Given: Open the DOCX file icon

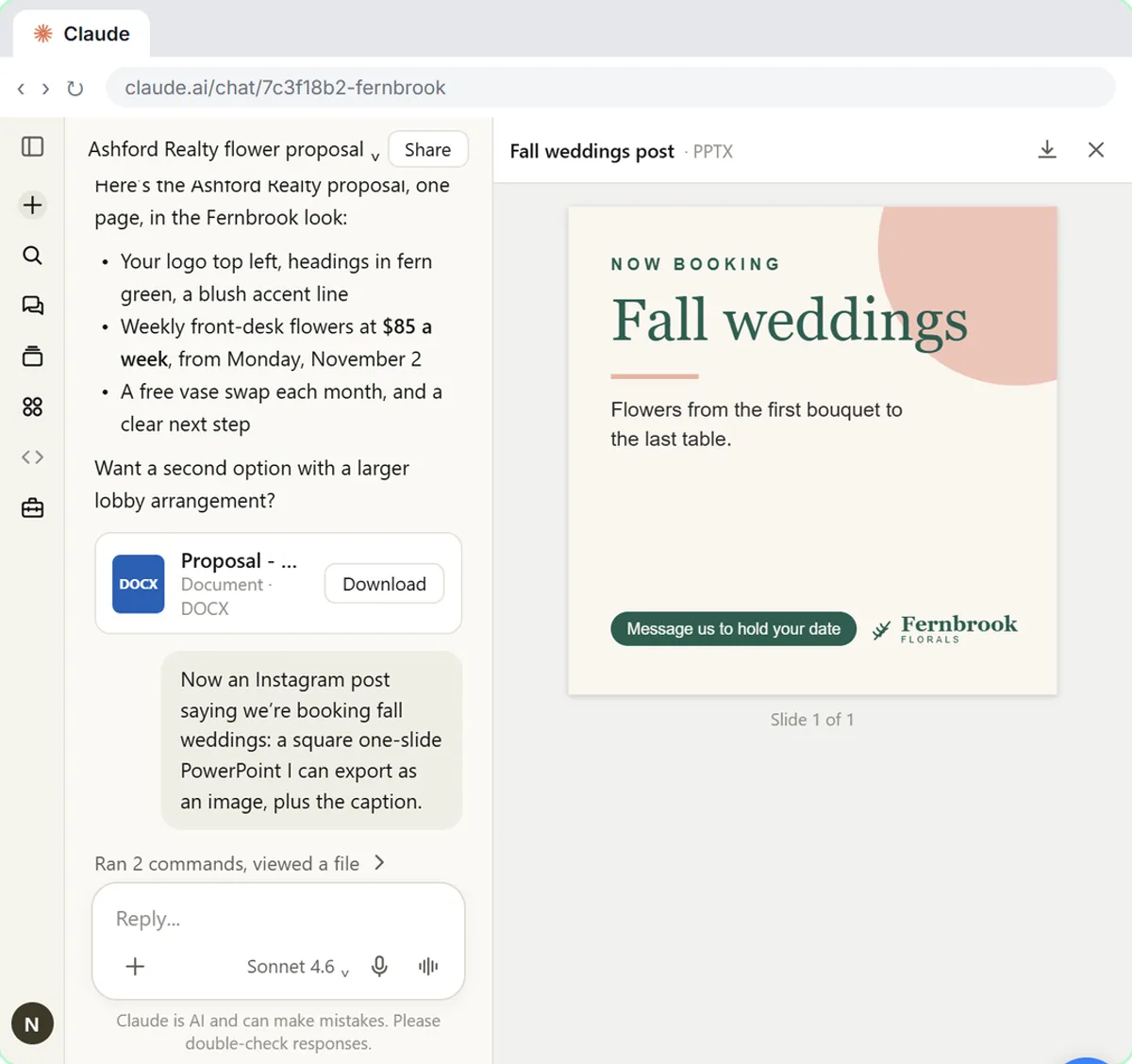Looking at the screenshot, I should tap(139, 584).
